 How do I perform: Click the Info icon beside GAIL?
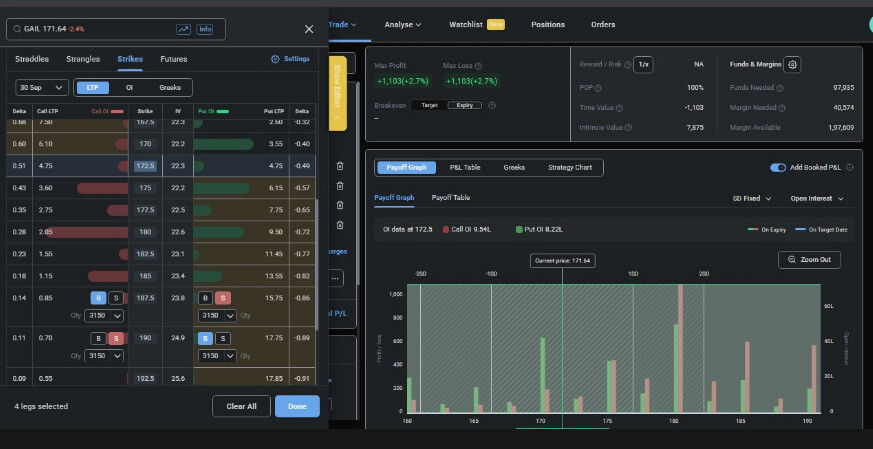coord(205,30)
